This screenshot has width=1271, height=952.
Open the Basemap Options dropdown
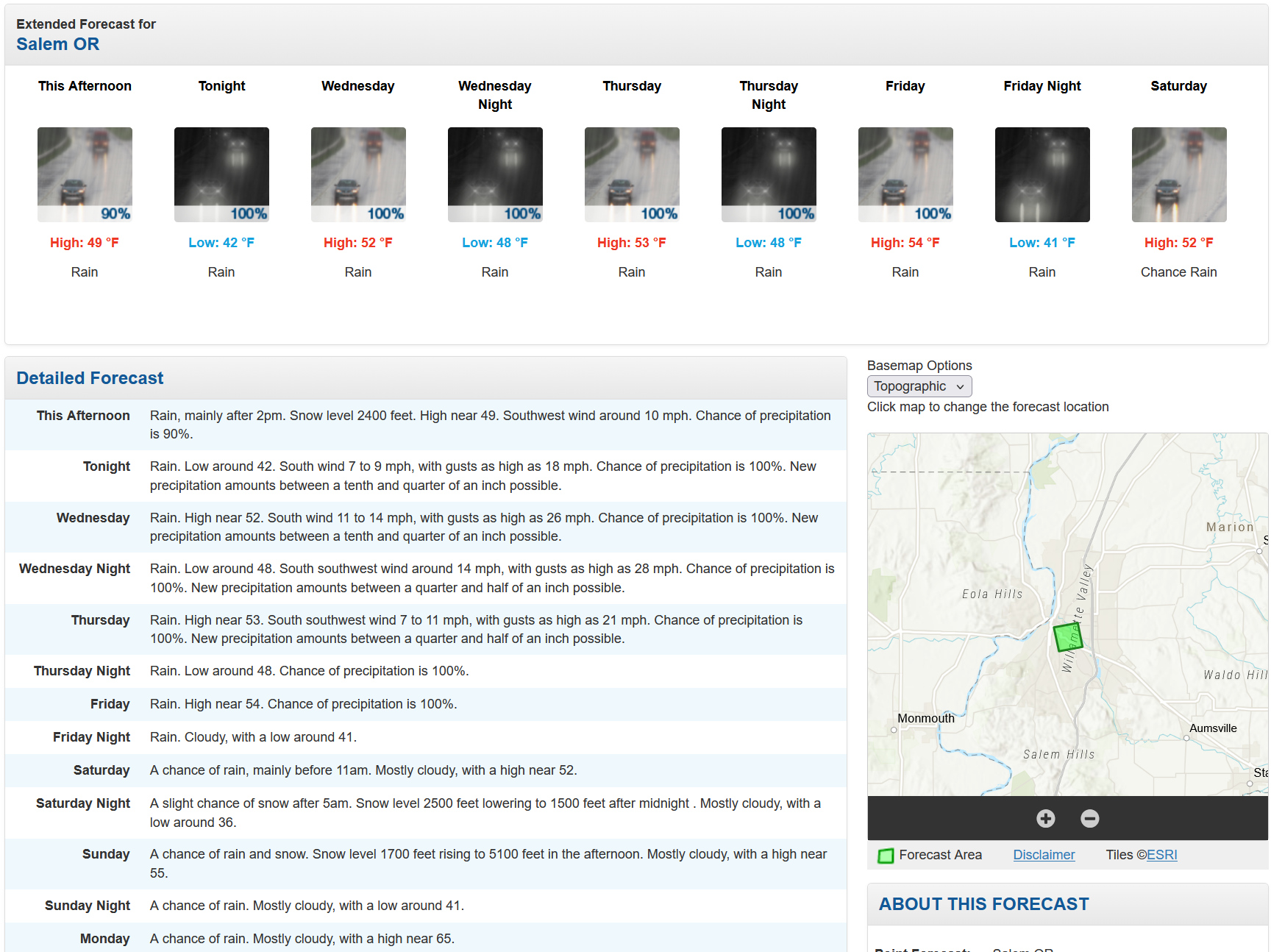coord(919,386)
